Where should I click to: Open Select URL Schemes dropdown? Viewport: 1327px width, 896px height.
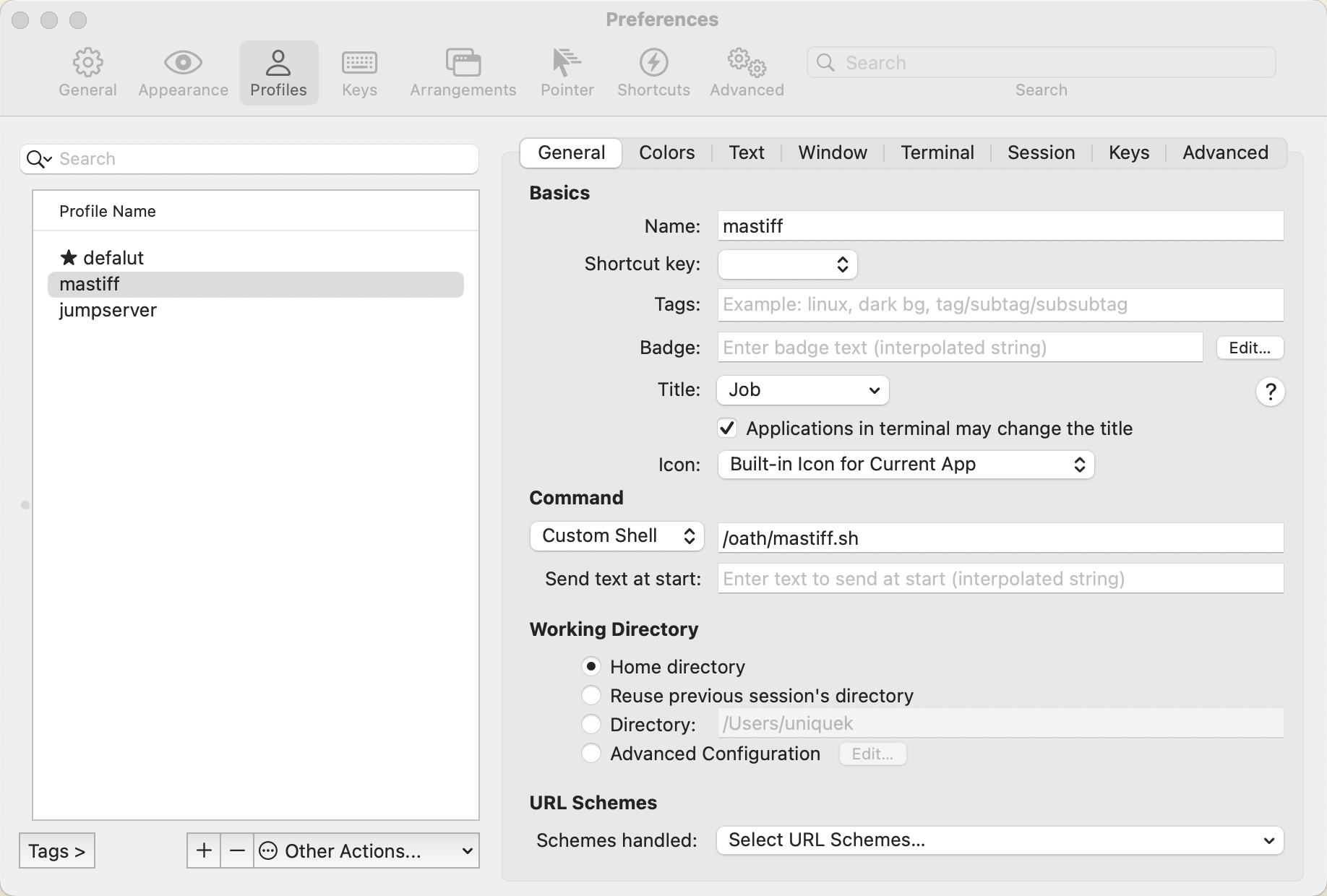[x=1000, y=840]
